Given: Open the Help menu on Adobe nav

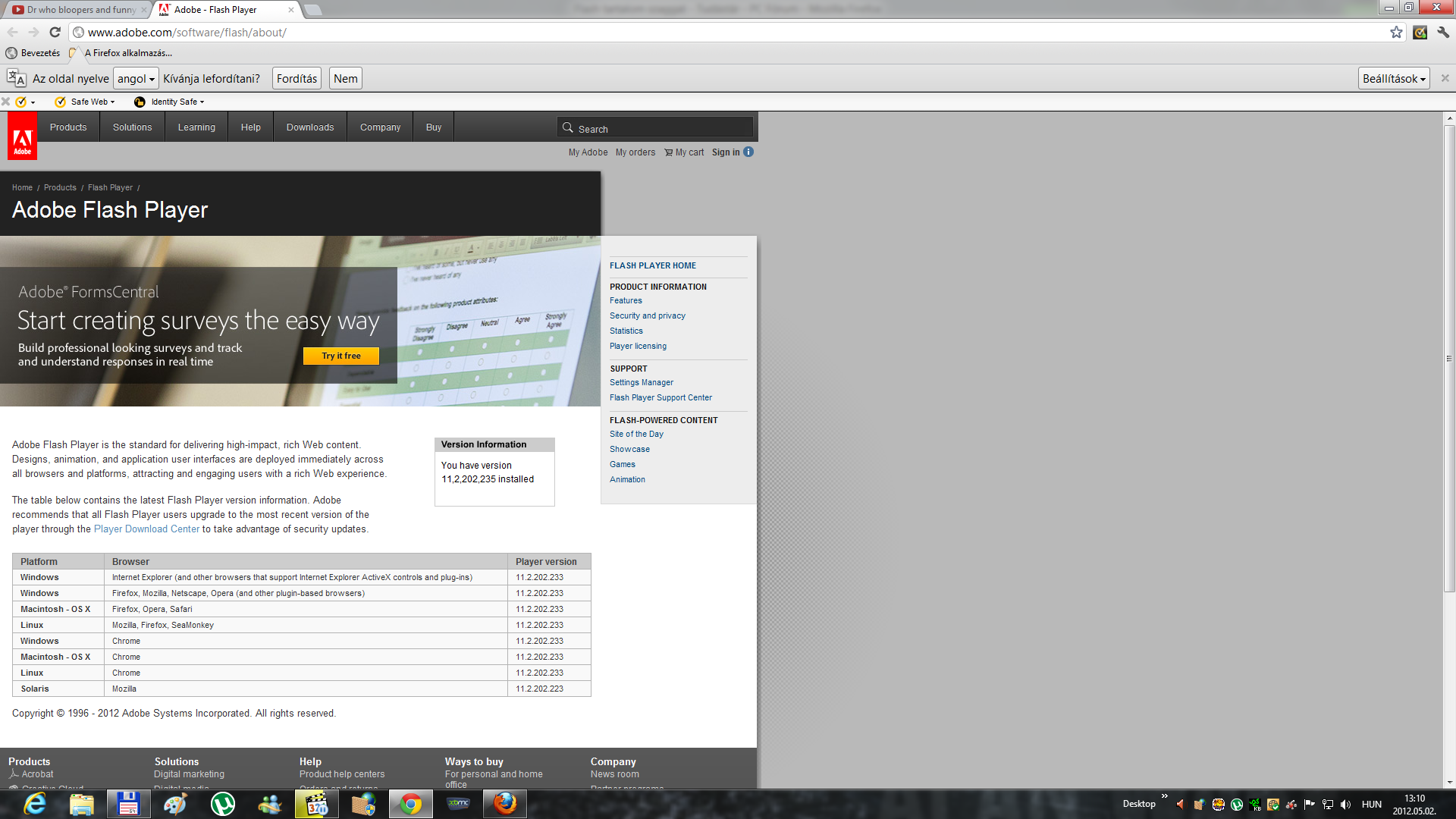Looking at the screenshot, I should 251,127.
